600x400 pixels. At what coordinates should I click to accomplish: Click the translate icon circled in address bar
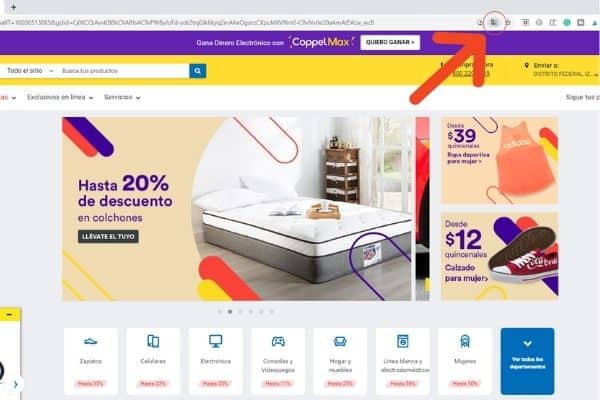pyautogui.click(x=494, y=23)
